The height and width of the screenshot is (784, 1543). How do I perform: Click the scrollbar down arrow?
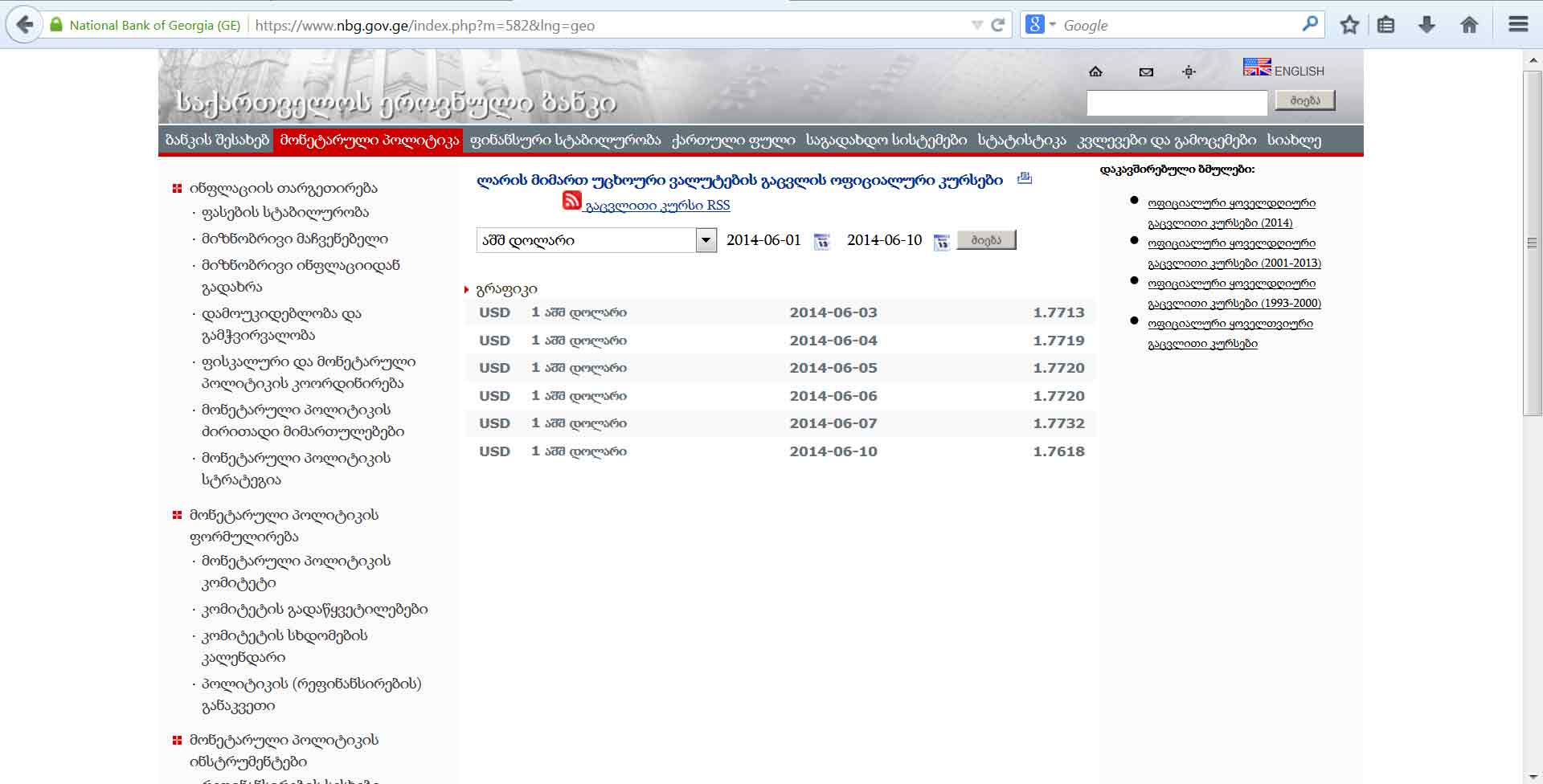tap(1533, 775)
